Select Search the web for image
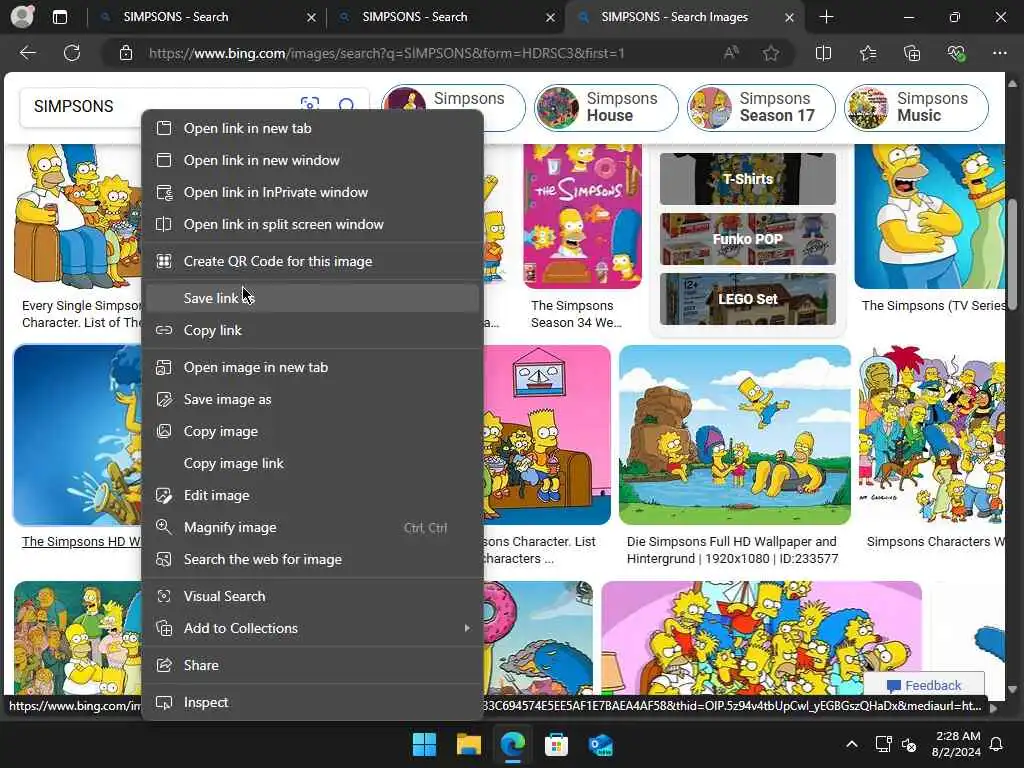Image resolution: width=1024 pixels, height=768 pixels. click(x=313, y=559)
